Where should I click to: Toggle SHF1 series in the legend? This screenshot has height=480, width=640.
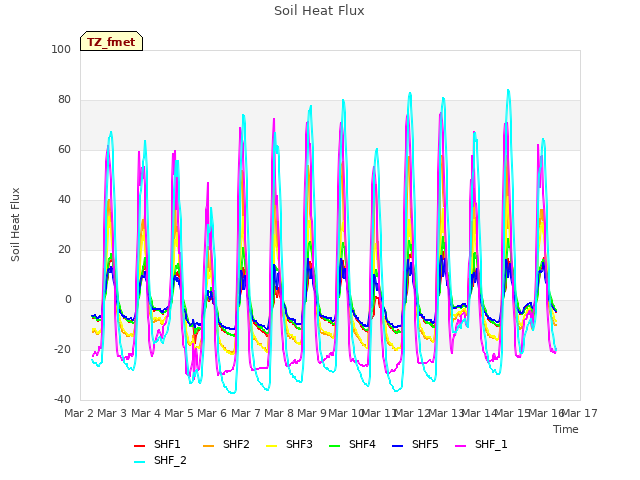pyautogui.click(x=157, y=444)
